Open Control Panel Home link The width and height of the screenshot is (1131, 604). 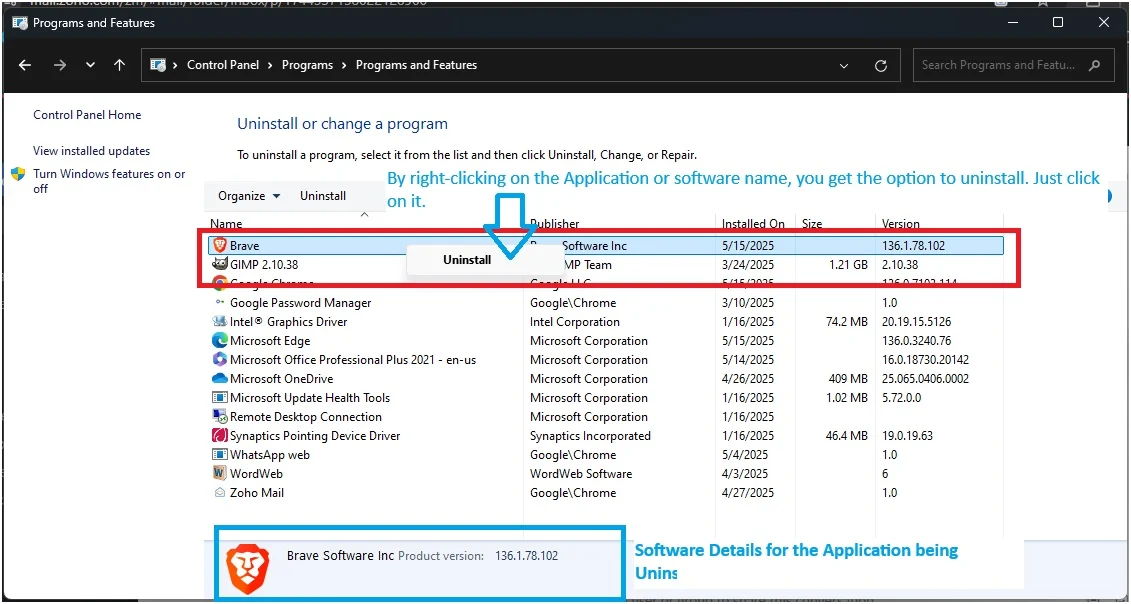point(87,115)
